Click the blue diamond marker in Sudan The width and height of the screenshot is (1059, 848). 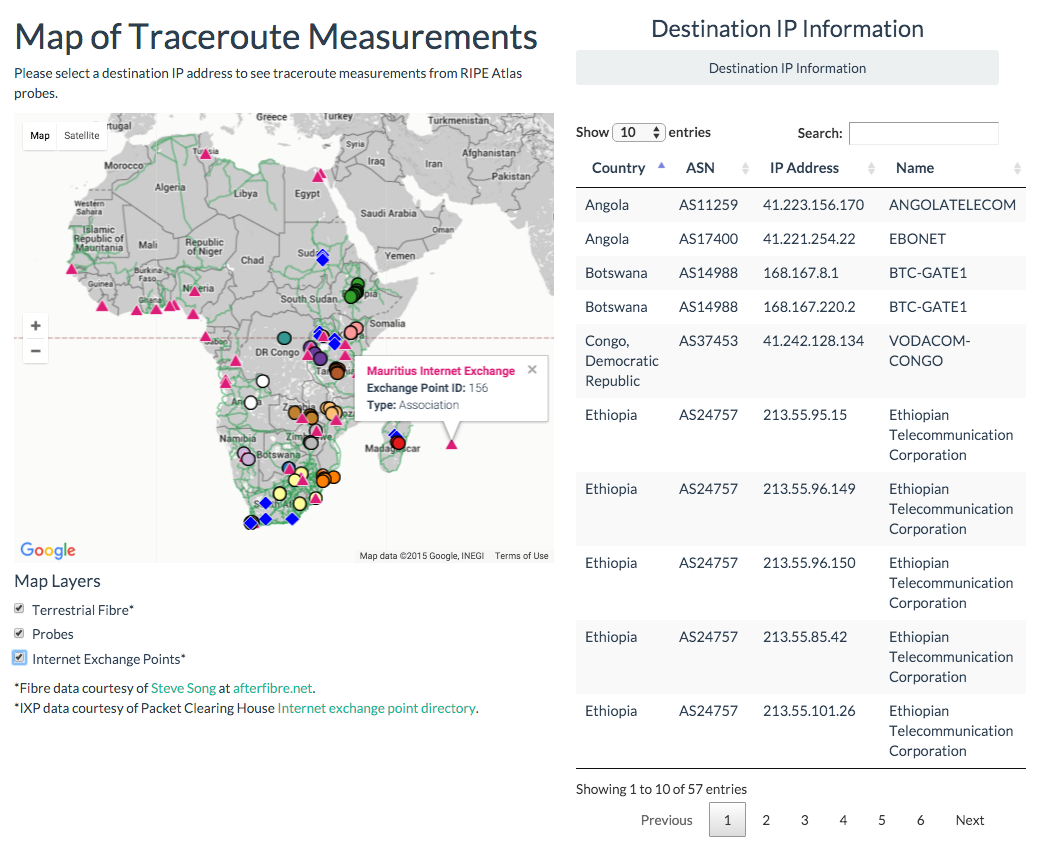click(x=323, y=258)
